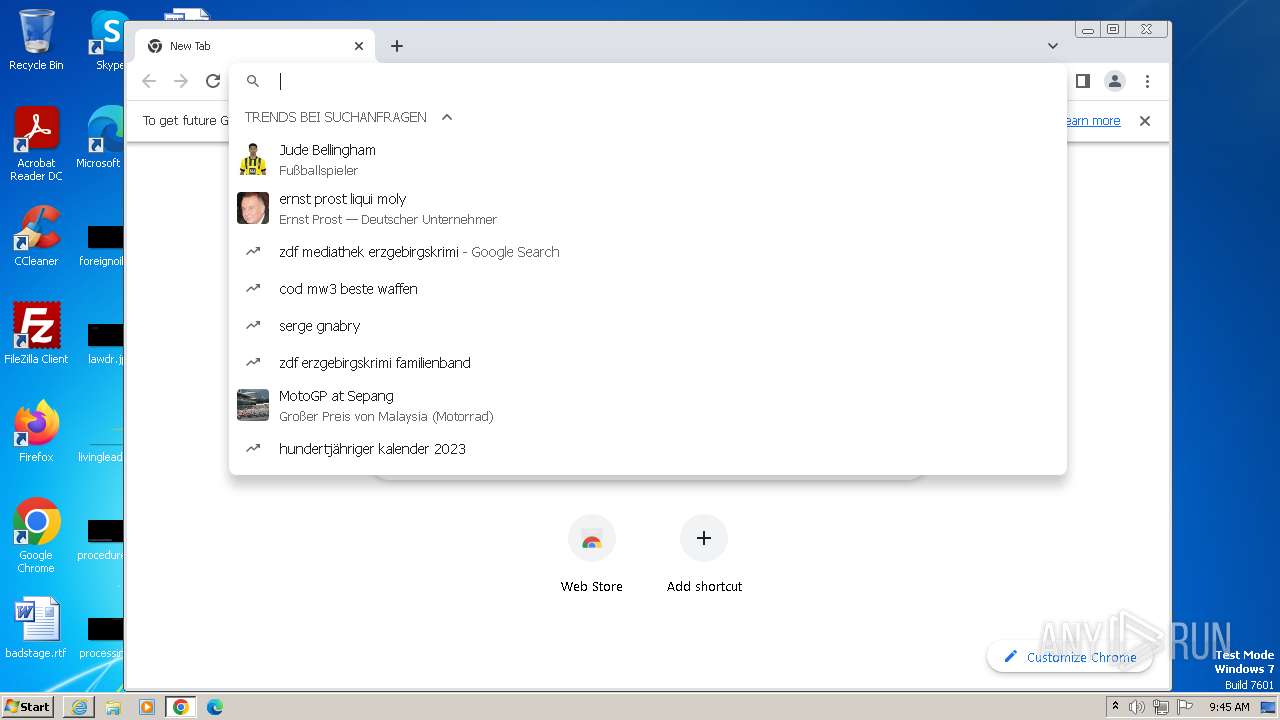Select the cod mw3 beste waffen suggestion
Image resolution: width=1280 pixels, height=720 pixels.
pos(648,289)
